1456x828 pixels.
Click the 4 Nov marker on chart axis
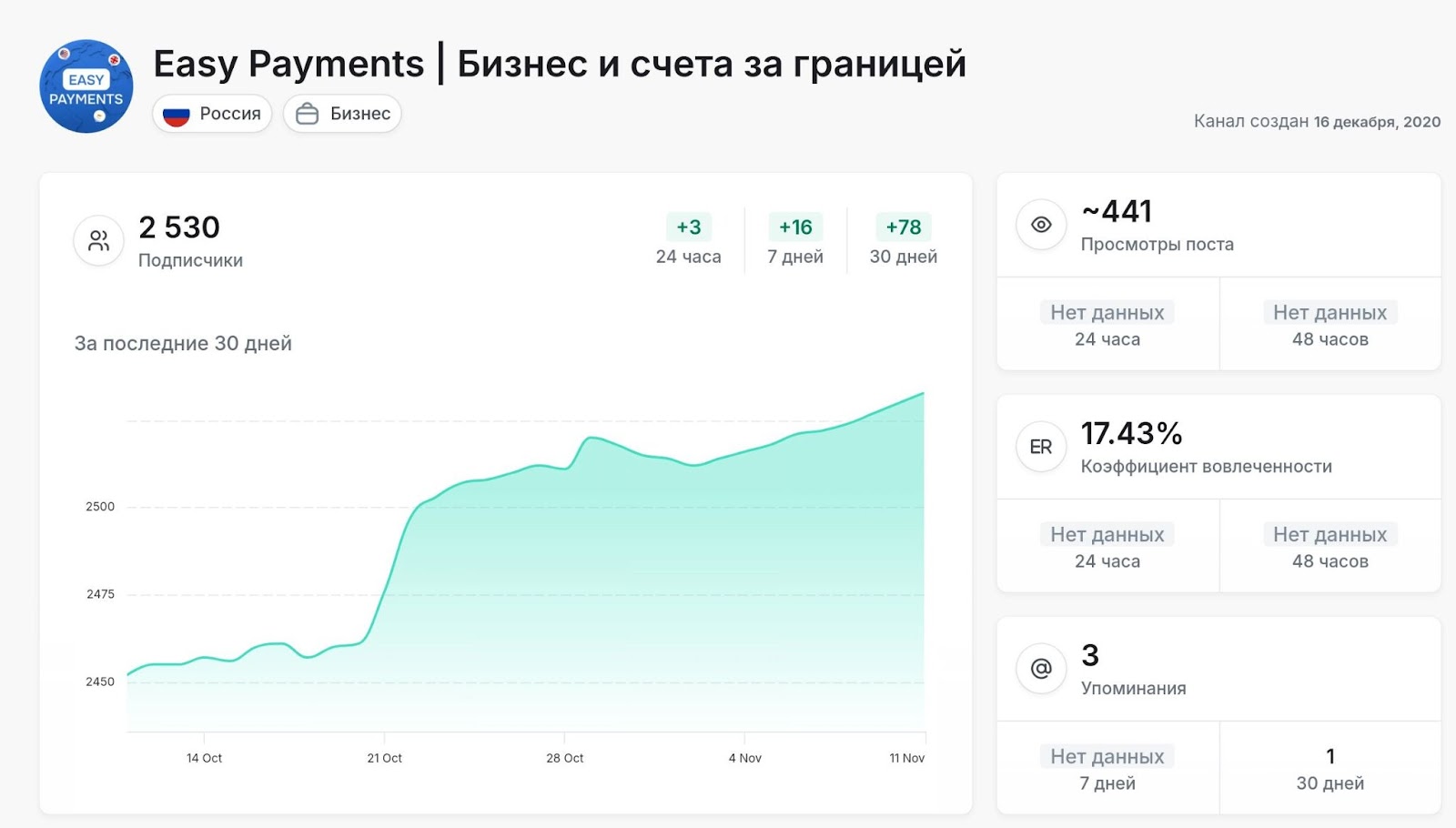pyautogui.click(x=744, y=757)
